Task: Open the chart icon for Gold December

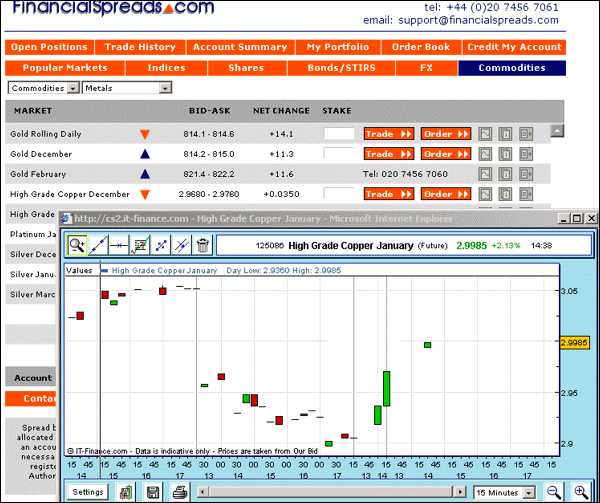Action: 485,154
